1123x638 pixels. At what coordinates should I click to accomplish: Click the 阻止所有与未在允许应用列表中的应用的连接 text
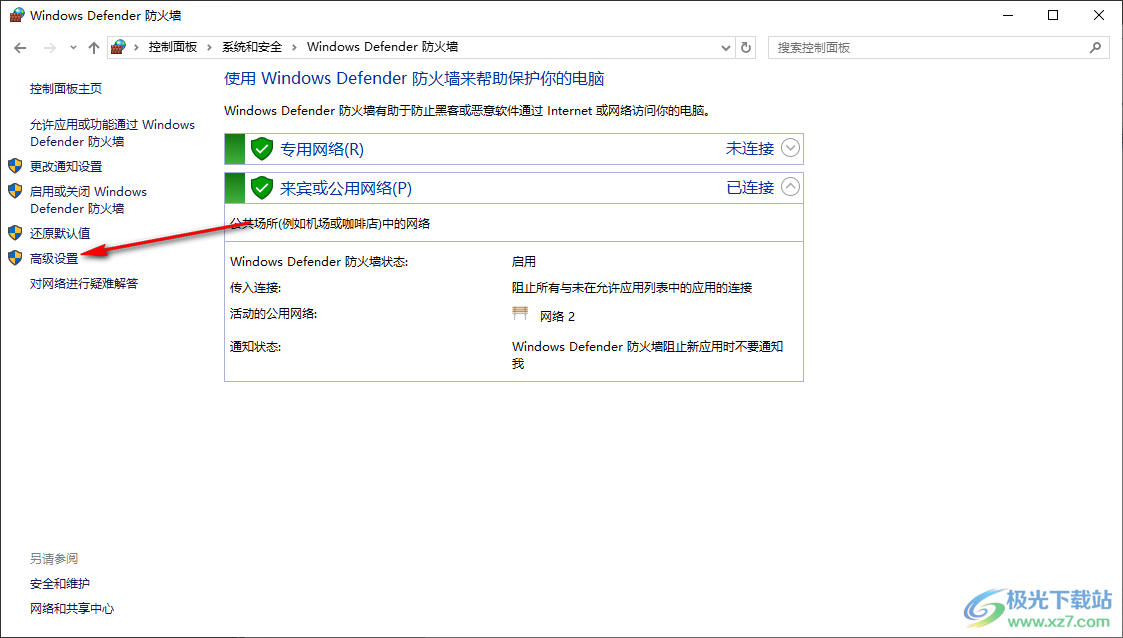coord(632,288)
